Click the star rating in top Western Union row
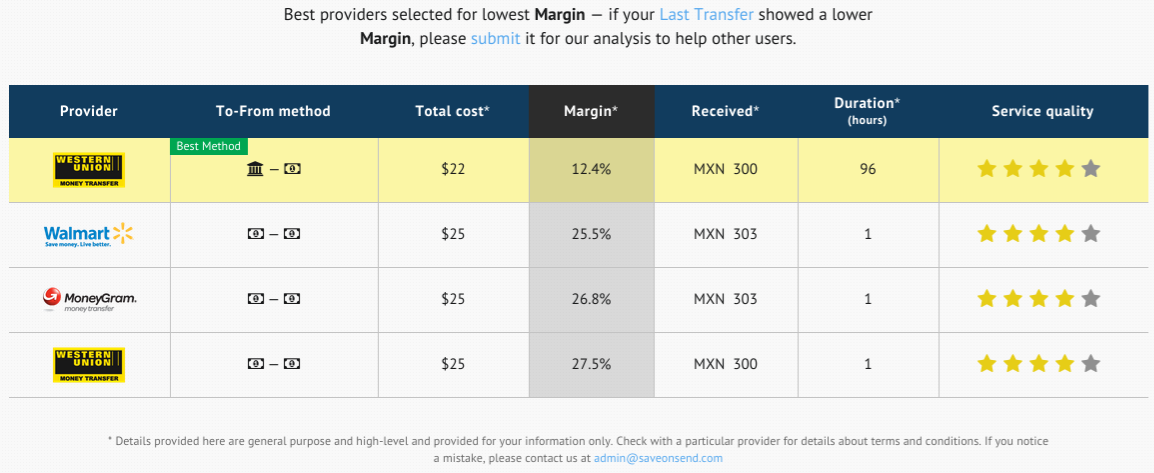The height and width of the screenshot is (473, 1154). coord(1038,169)
